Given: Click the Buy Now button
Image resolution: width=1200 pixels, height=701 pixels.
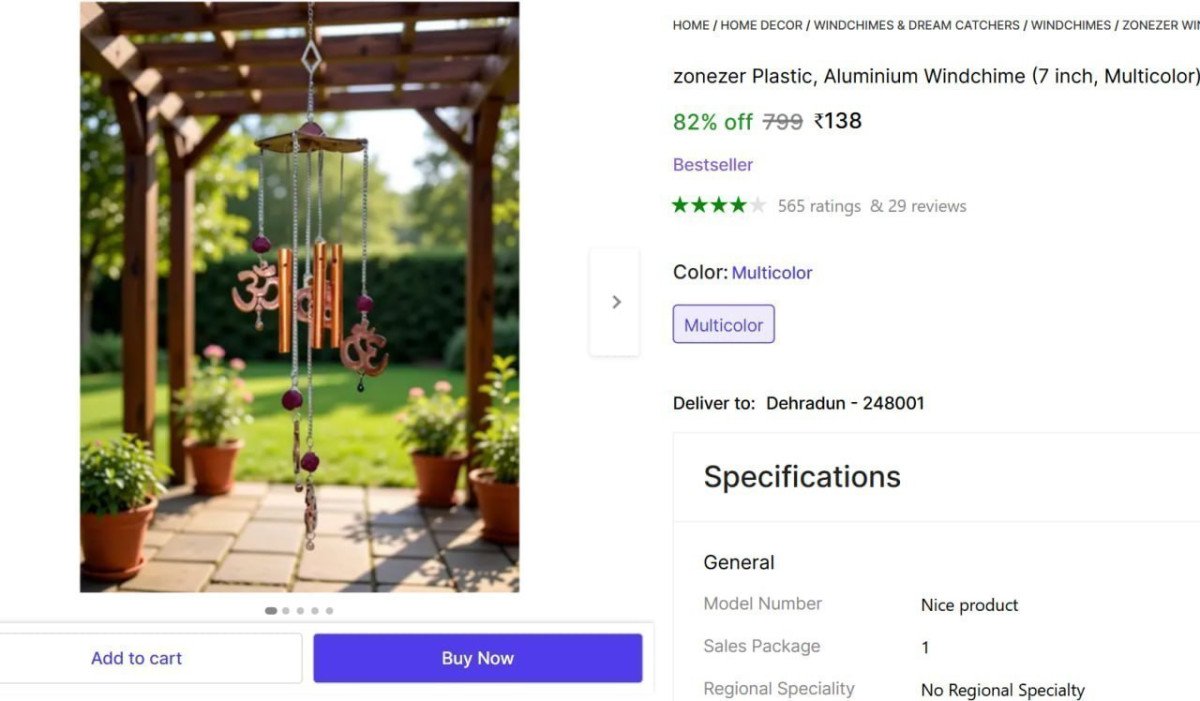Looking at the screenshot, I should tap(477, 657).
